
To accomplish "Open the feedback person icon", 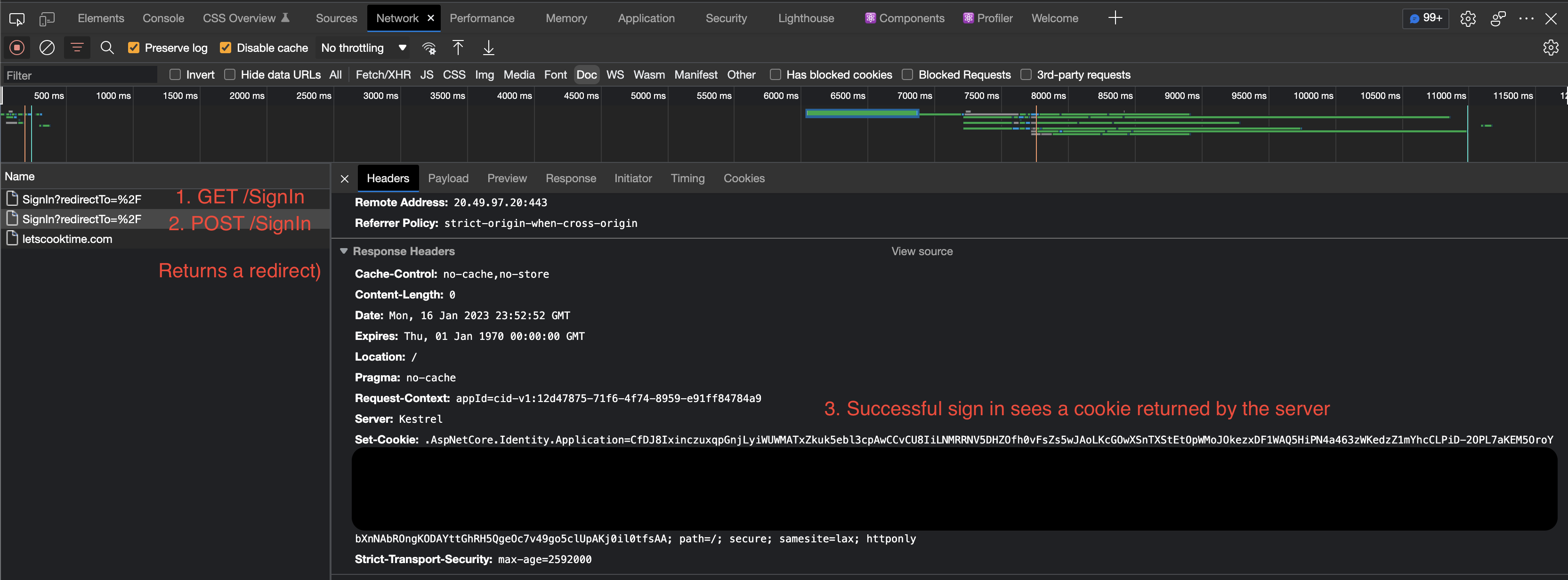I will (x=1498, y=19).
